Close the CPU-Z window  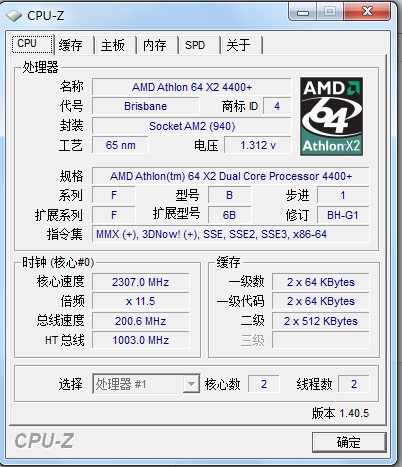pos(367,12)
